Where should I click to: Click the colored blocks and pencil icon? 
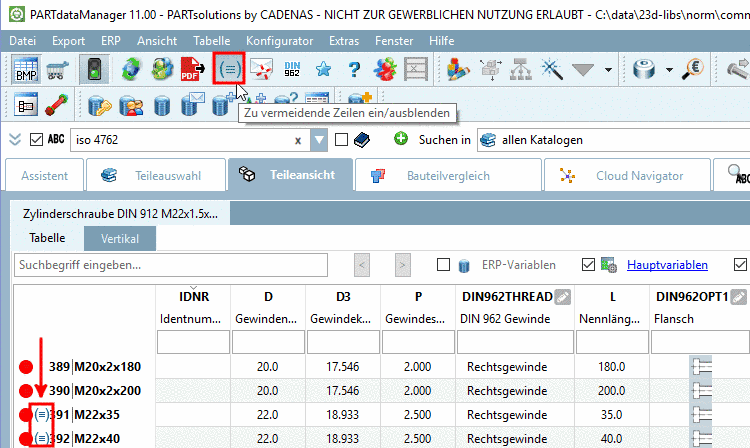[458, 70]
